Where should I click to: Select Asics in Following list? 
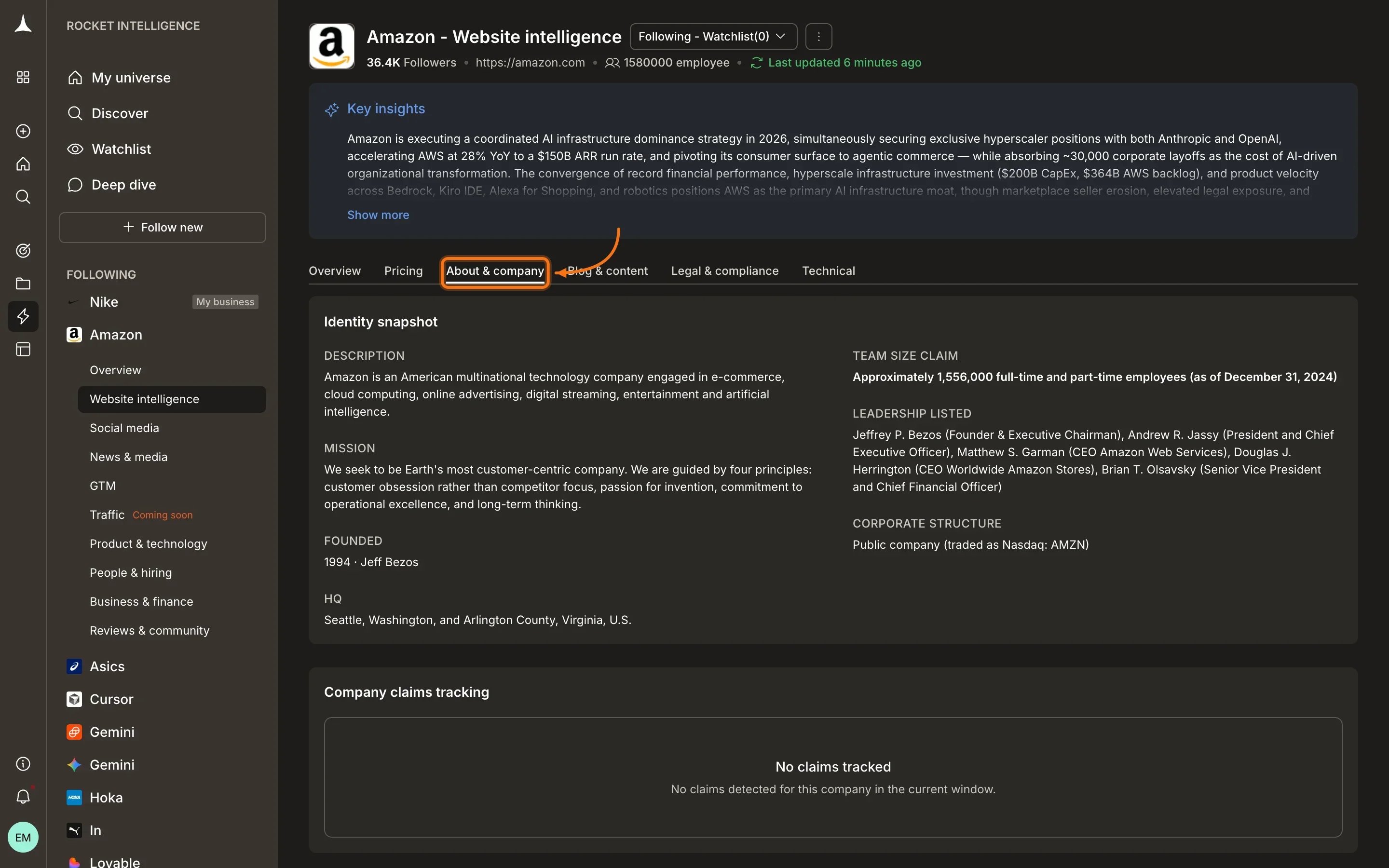click(x=108, y=666)
